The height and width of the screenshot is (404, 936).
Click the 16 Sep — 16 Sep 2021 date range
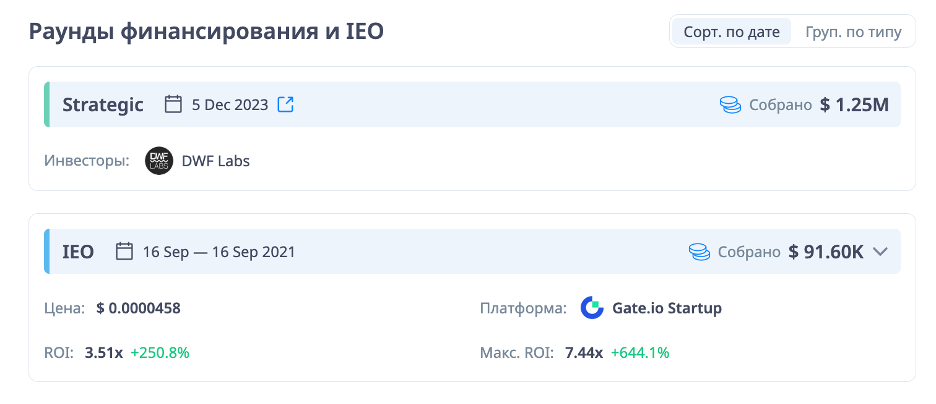pyautogui.click(x=219, y=251)
